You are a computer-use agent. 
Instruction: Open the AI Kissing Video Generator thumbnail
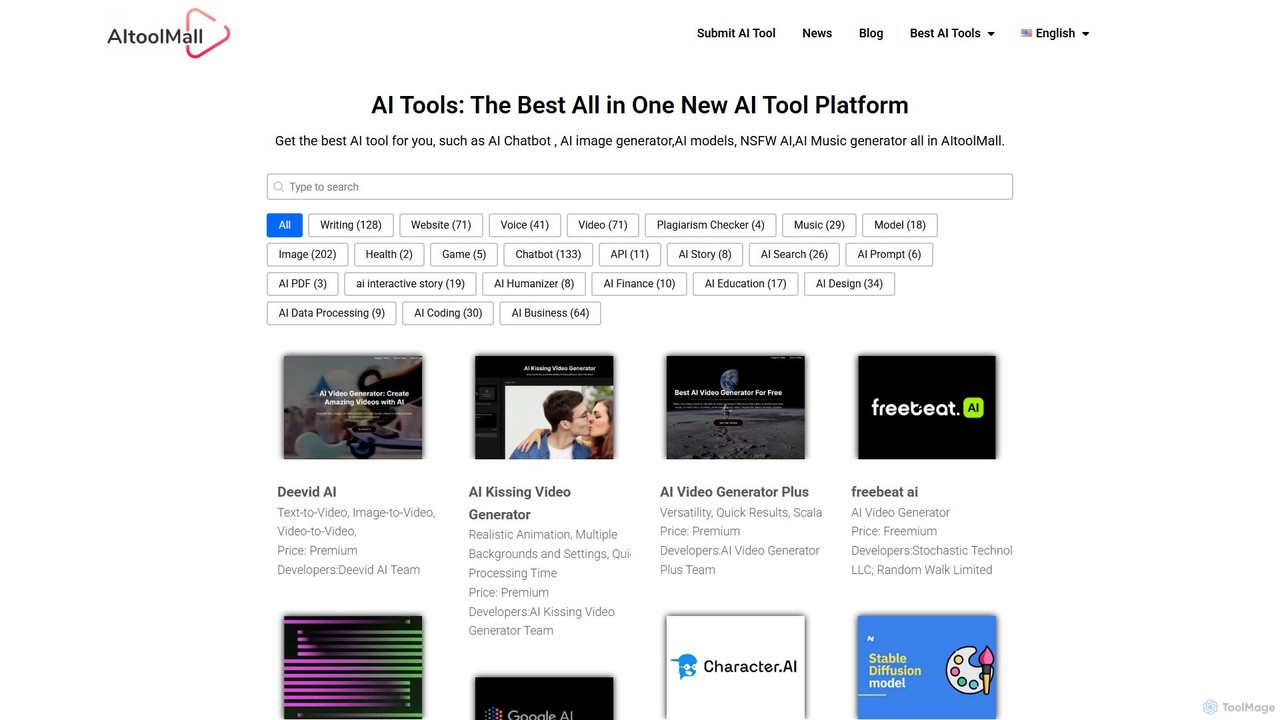pos(544,407)
